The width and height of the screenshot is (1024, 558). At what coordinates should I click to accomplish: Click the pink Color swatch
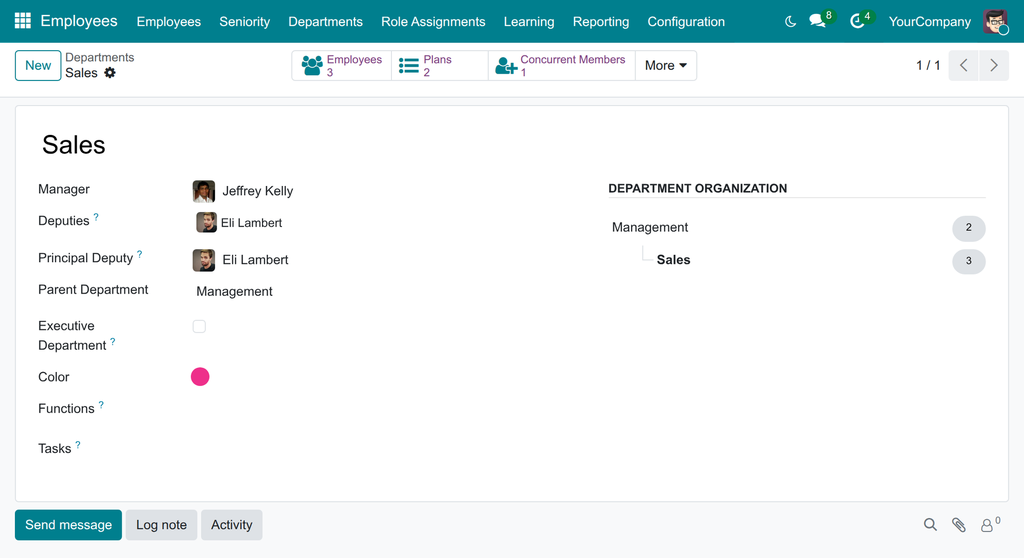click(200, 376)
